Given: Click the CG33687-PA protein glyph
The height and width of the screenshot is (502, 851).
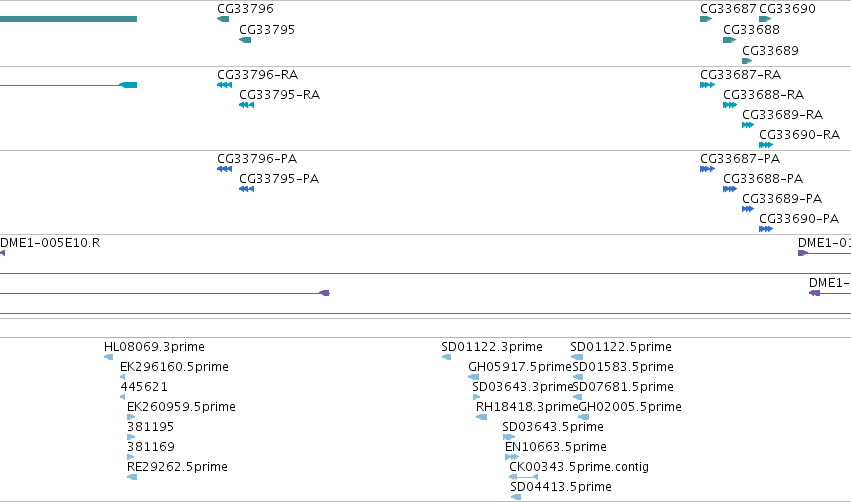Looking at the screenshot, I should pyautogui.click(x=707, y=169).
